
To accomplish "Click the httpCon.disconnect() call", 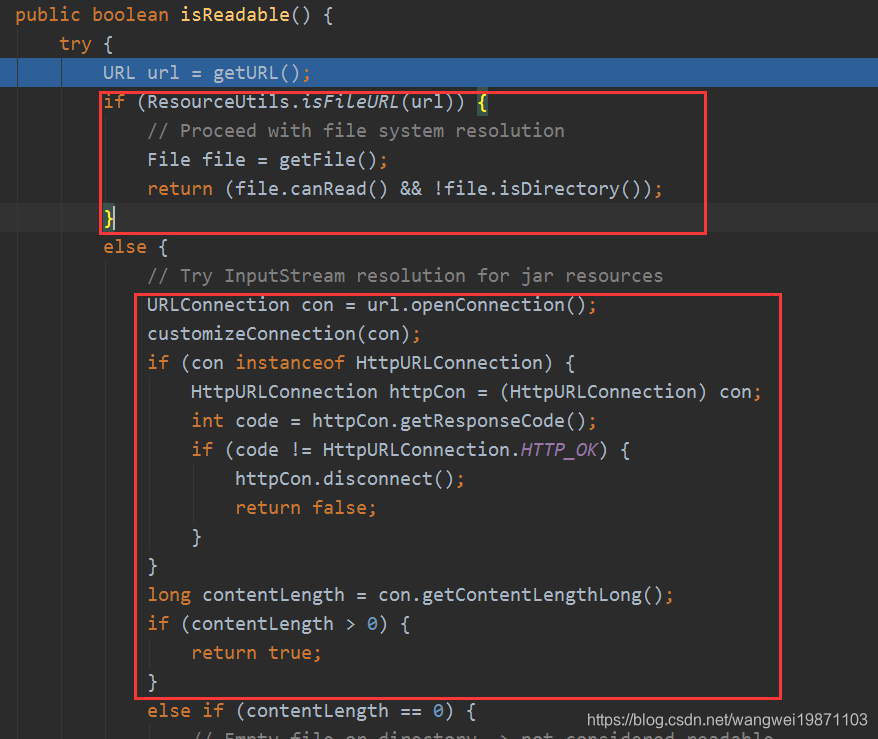I will coord(349,479).
